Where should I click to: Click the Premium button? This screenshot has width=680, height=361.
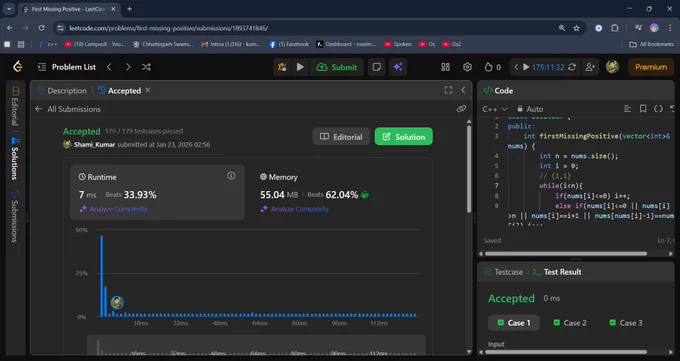pos(651,67)
